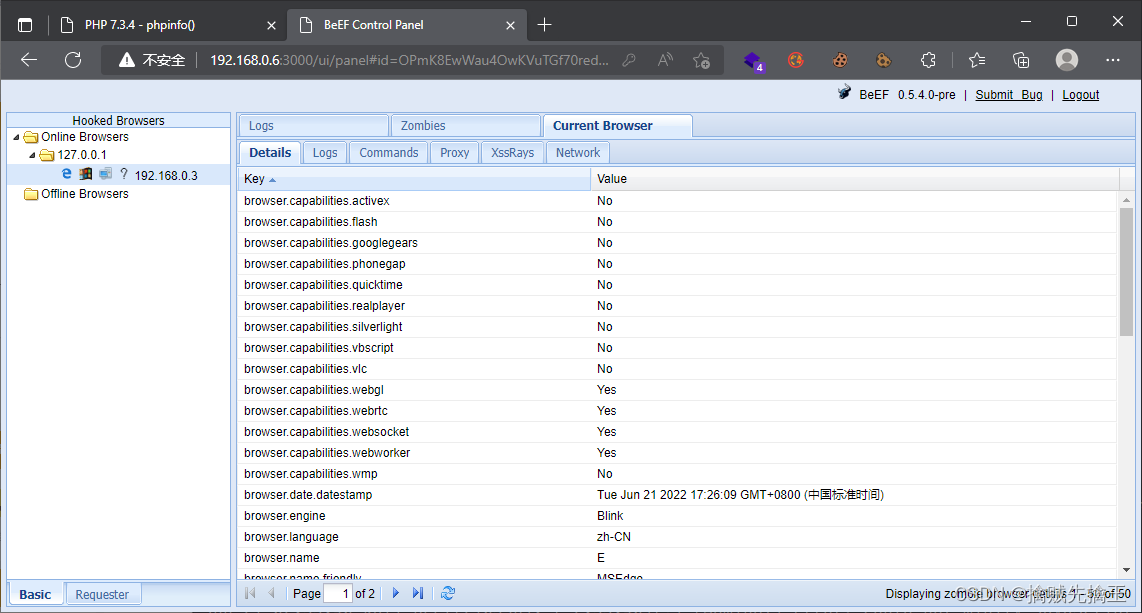Open the Logs sub-tab under Current Browser

click(325, 153)
